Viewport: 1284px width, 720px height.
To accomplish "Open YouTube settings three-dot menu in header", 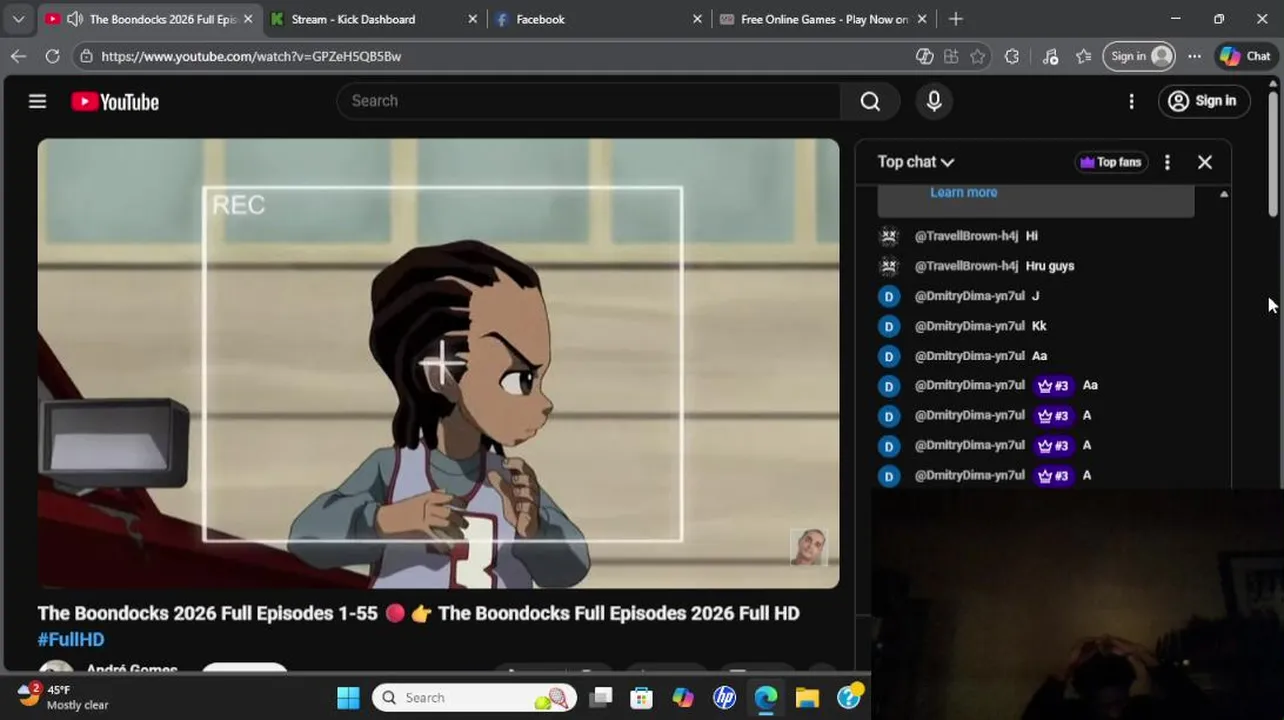I will click(x=1131, y=101).
